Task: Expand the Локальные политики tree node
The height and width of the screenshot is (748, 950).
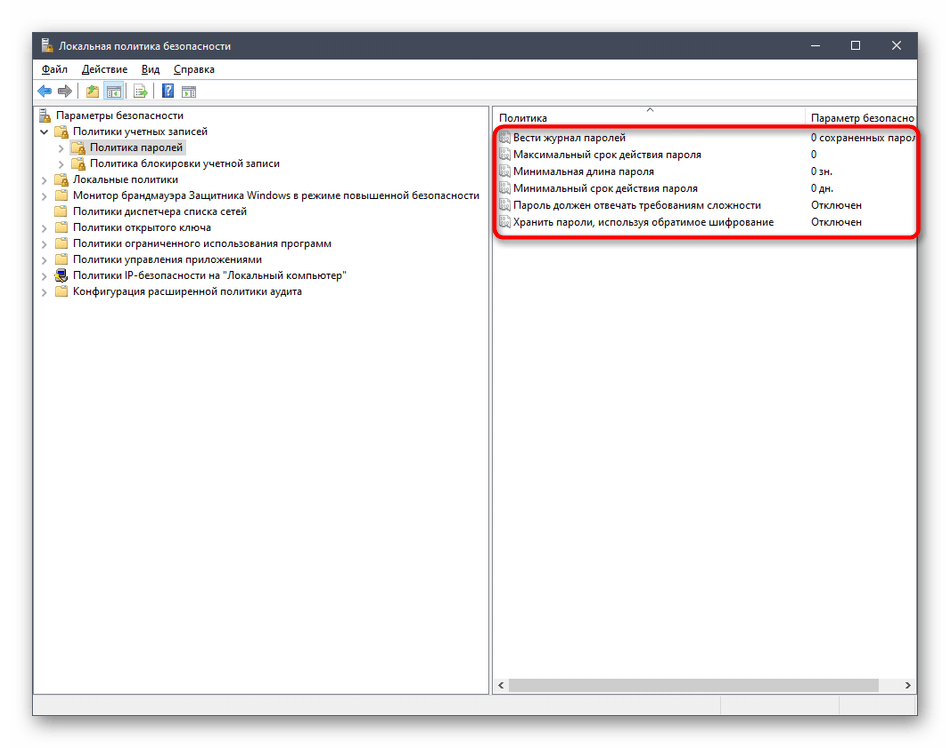Action: 44,179
